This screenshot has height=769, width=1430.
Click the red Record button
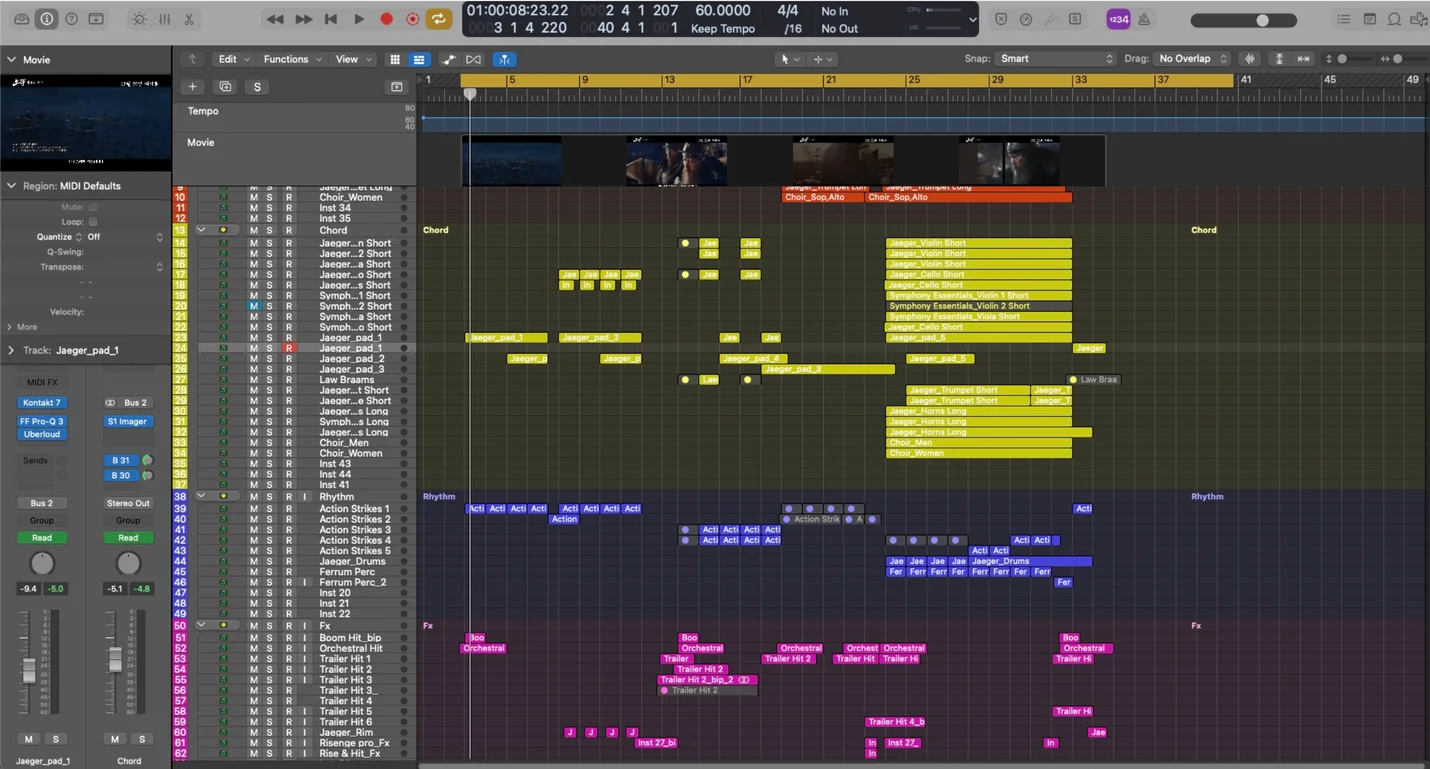[x=386, y=19]
